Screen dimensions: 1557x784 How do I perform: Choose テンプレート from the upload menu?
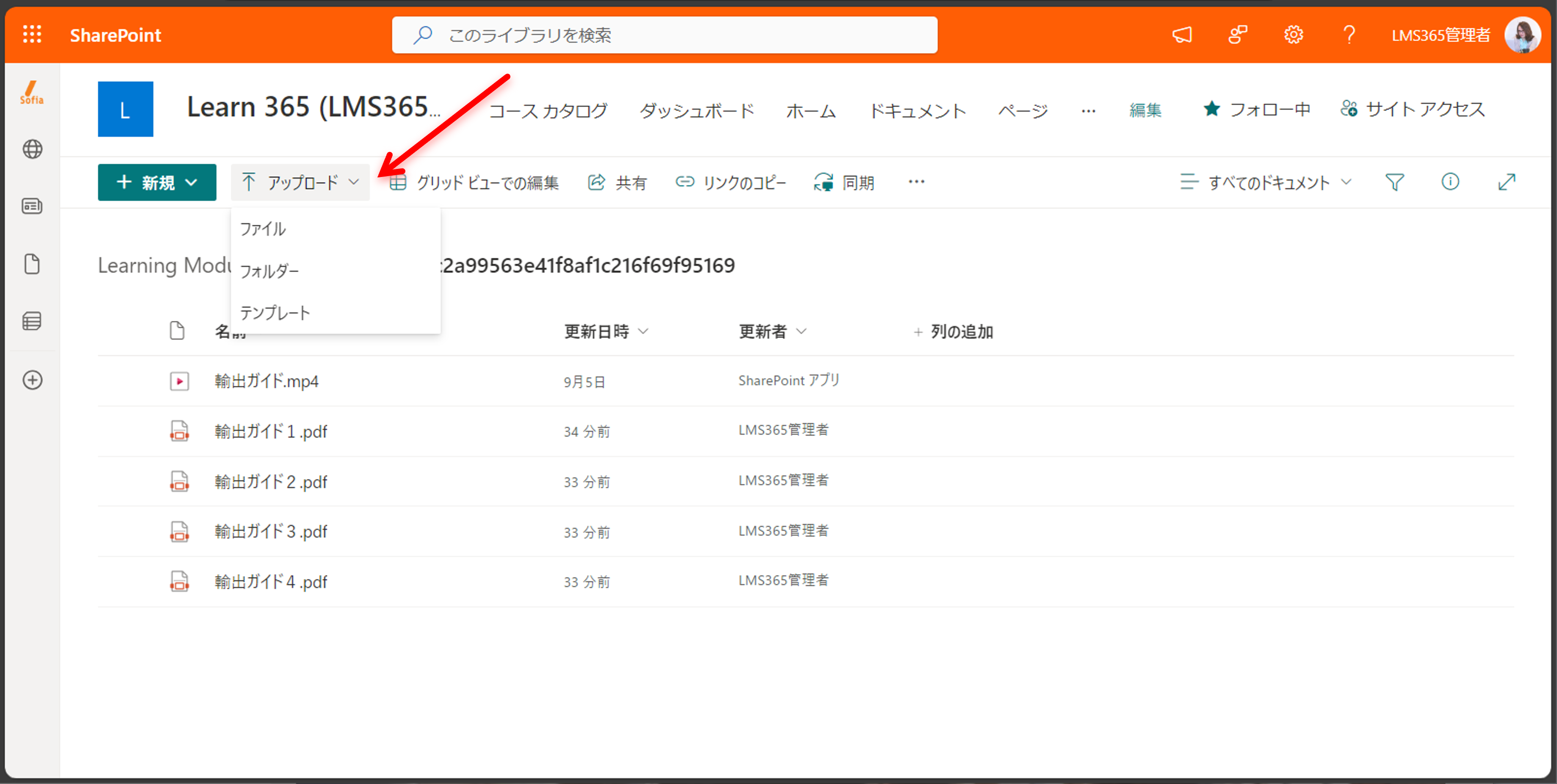point(335,312)
